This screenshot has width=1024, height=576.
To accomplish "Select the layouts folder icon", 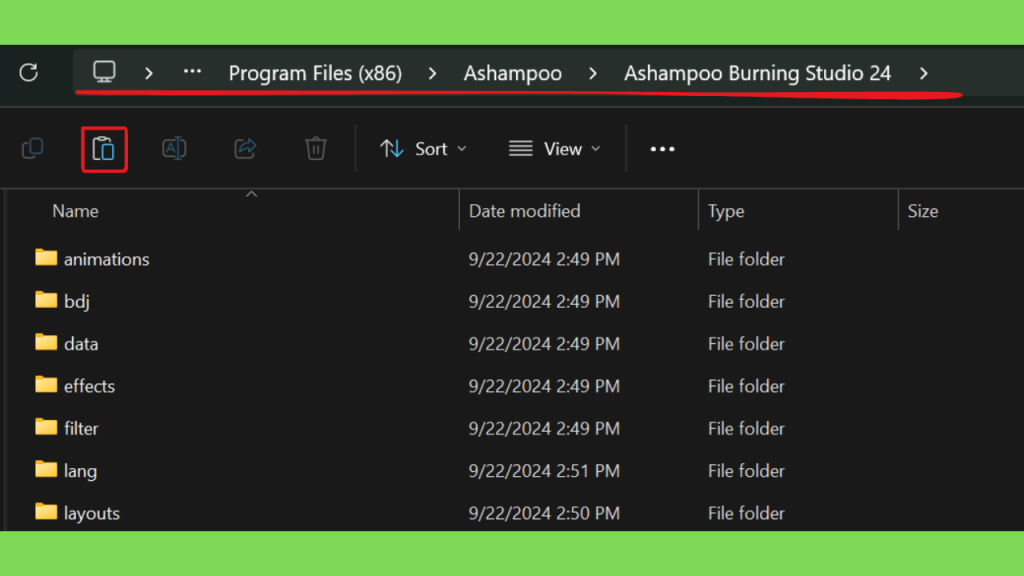I will (x=46, y=513).
